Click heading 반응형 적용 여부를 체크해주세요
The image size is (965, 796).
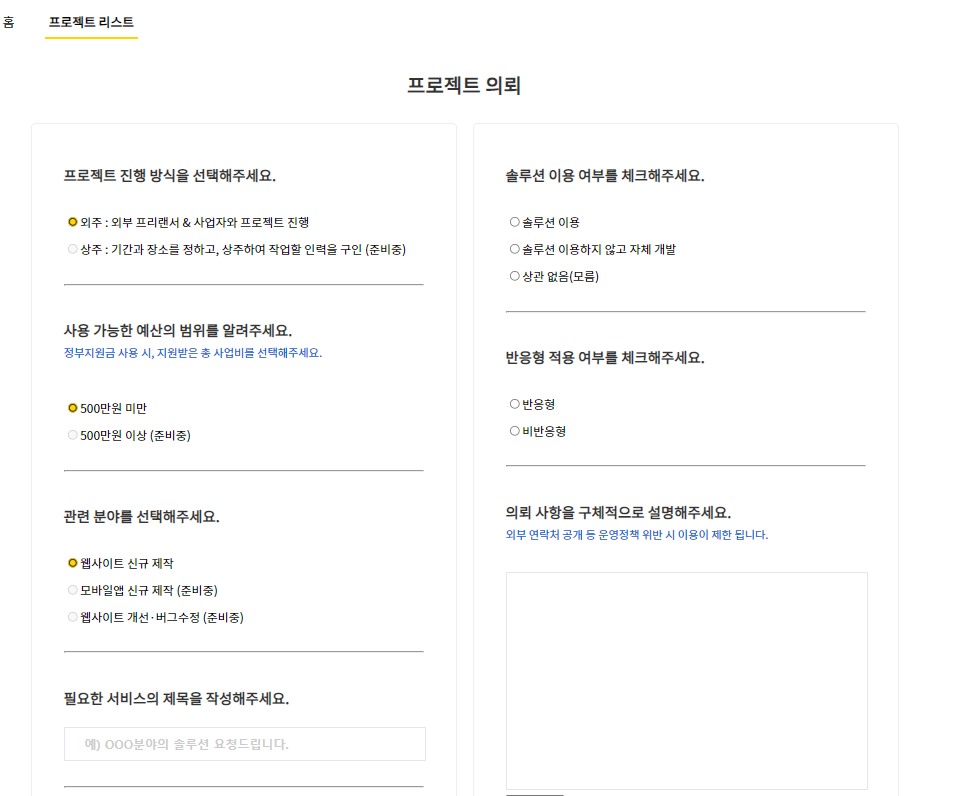pos(605,358)
